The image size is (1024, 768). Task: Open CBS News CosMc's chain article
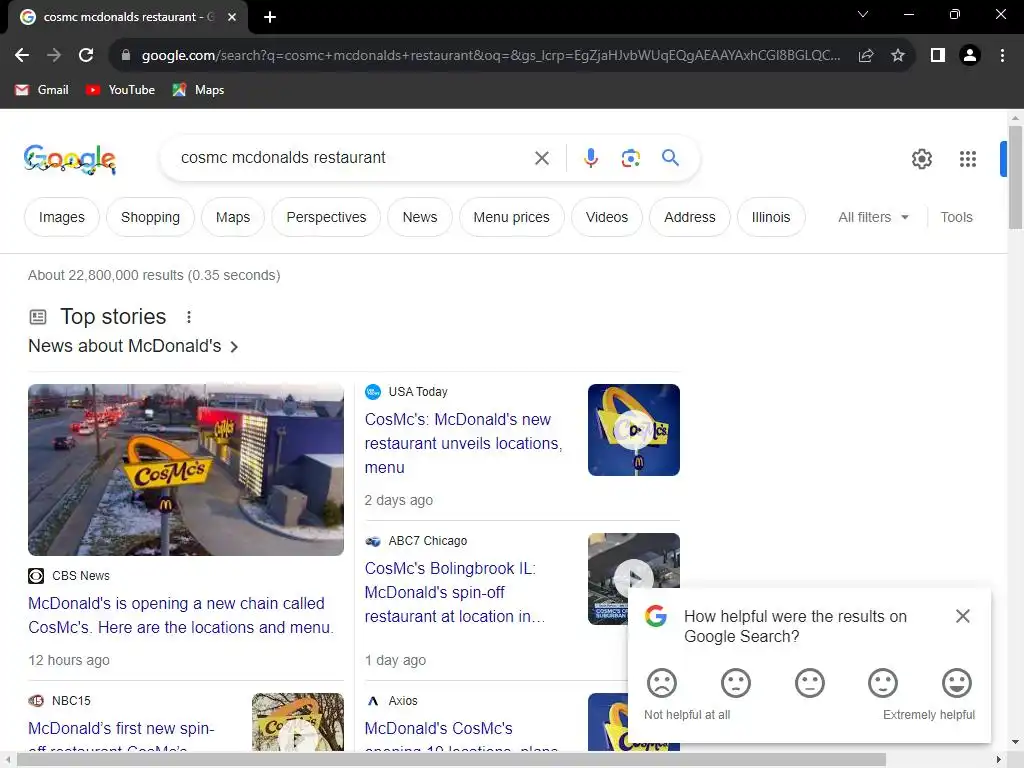tap(181, 616)
